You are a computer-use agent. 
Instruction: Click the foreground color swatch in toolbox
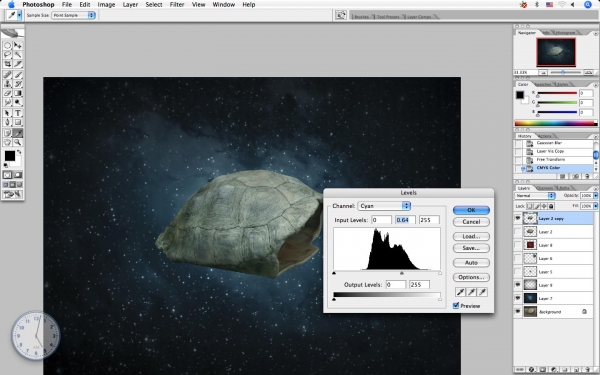click(10, 156)
